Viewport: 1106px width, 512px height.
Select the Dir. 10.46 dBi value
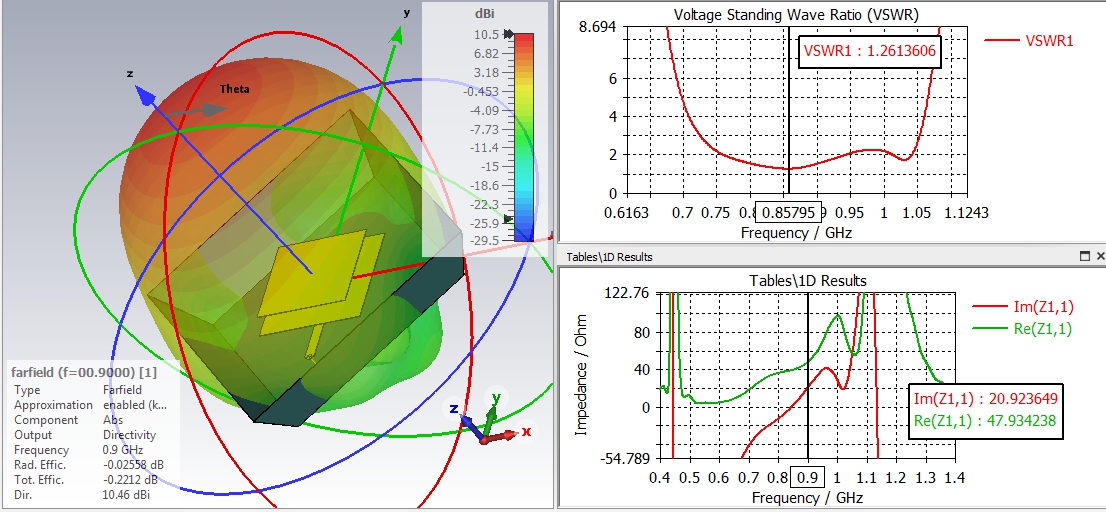(x=126, y=495)
